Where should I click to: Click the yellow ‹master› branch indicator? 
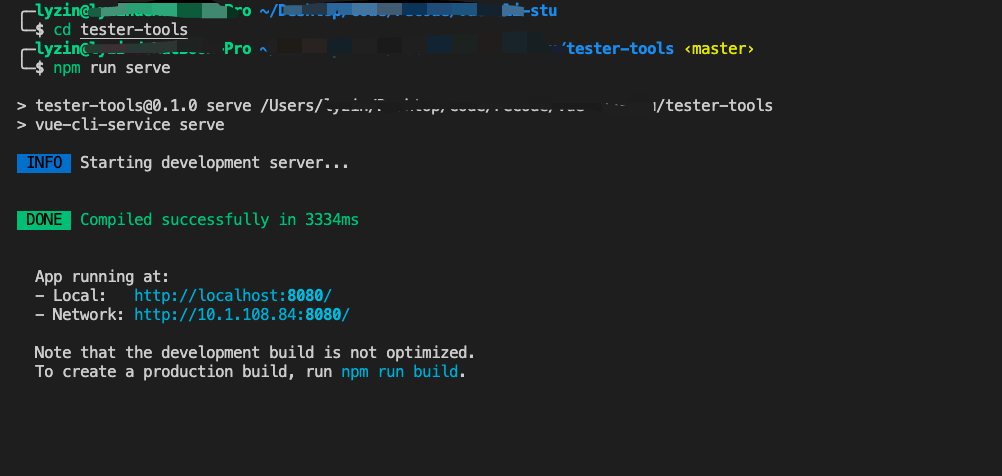[x=719, y=49]
